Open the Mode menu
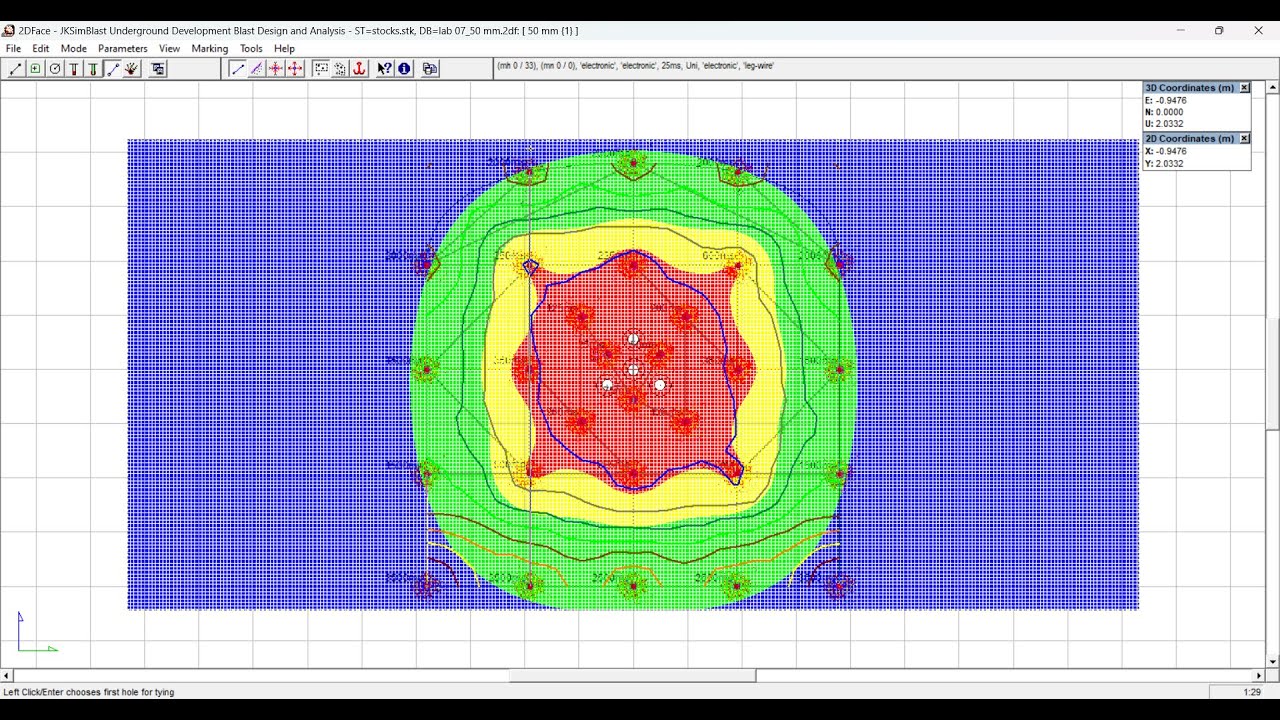Screen dimensions: 1280x720 click(74, 48)
